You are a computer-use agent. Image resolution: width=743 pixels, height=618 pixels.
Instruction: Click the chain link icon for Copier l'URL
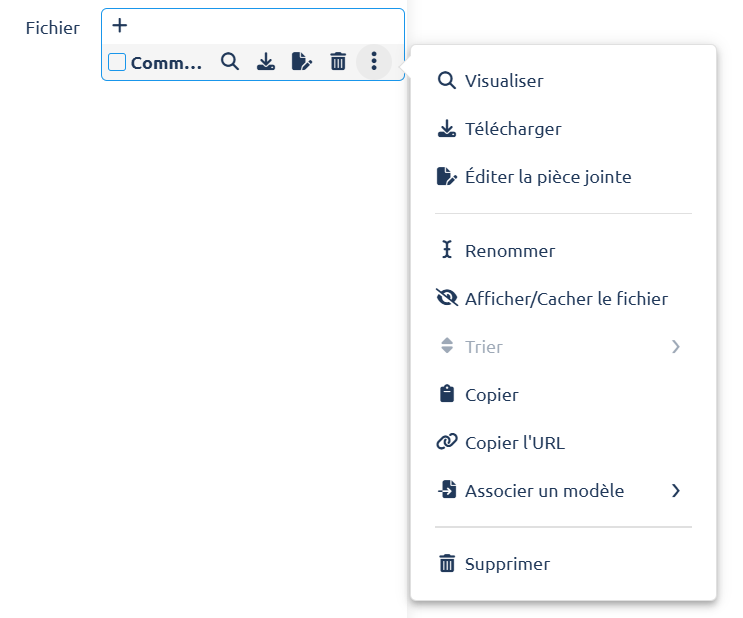[x=447, y=442]
